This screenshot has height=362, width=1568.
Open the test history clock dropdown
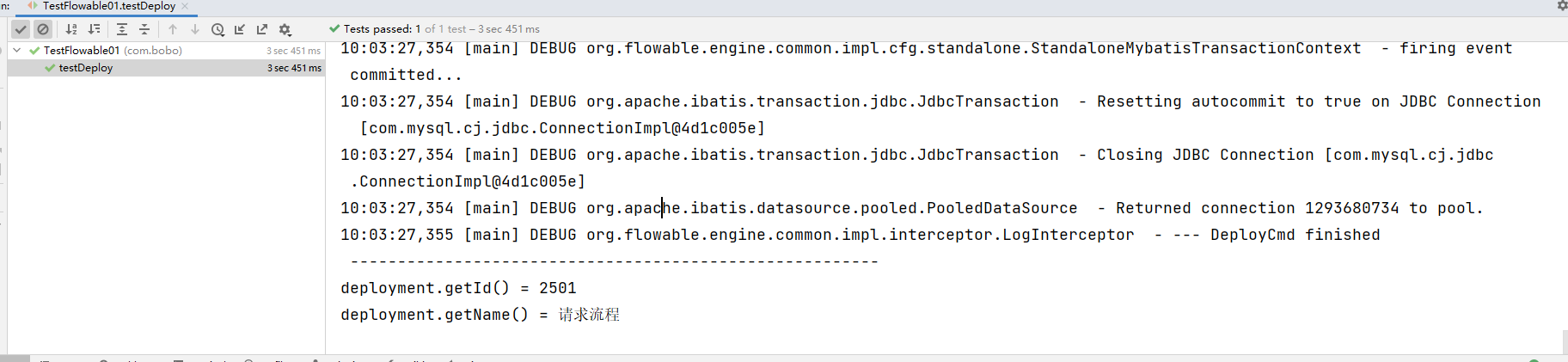[218, 29]
